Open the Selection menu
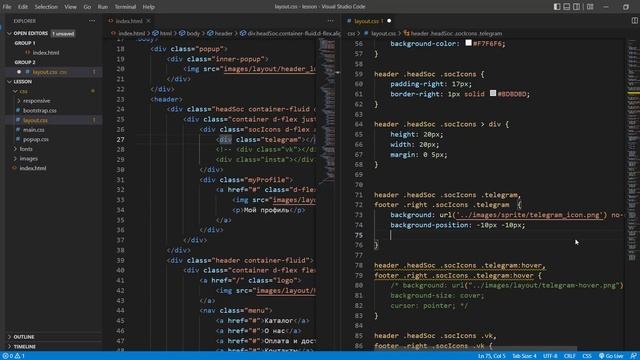 point(46,7)
